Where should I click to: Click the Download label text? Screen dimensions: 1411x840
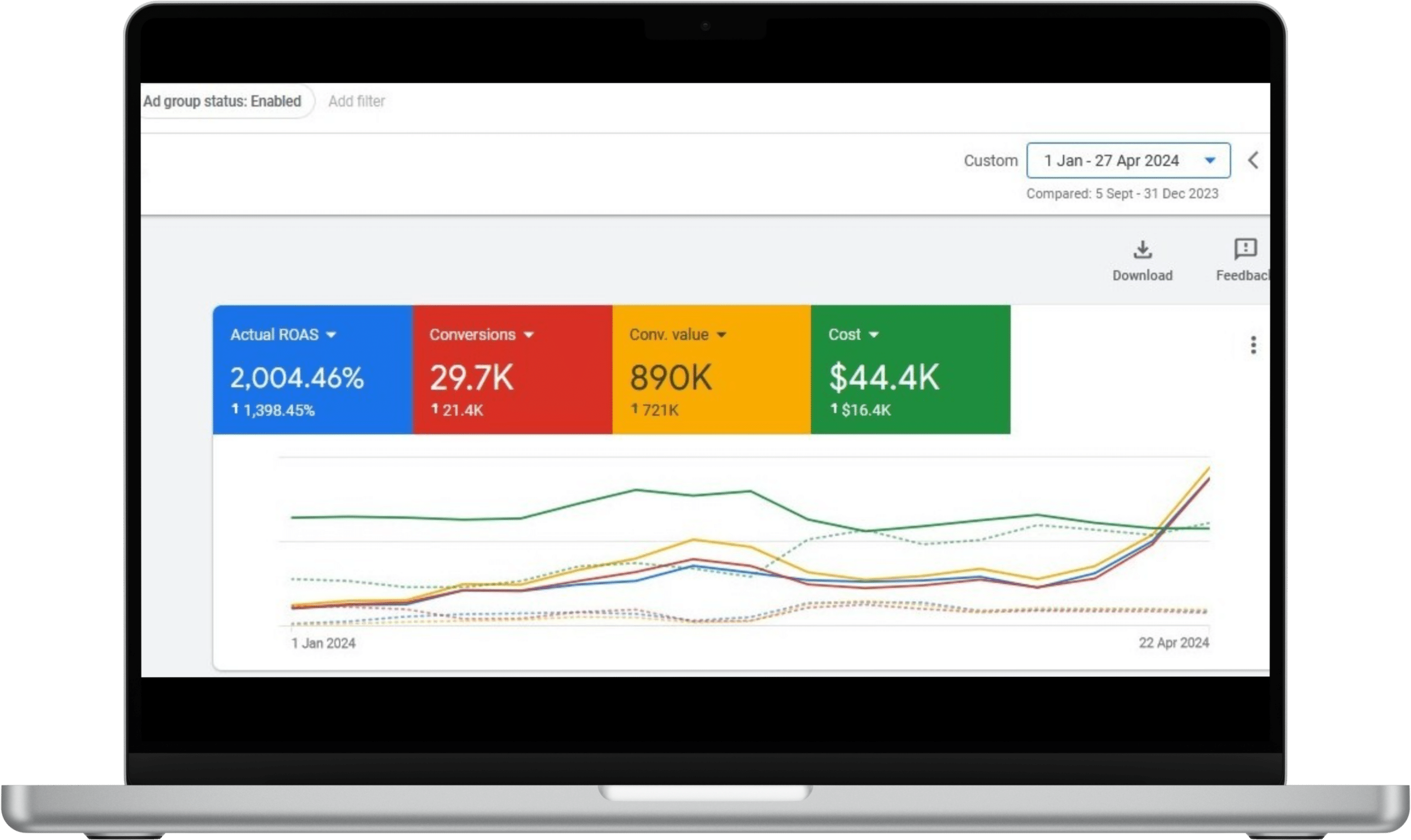[x=1142, y=276]
